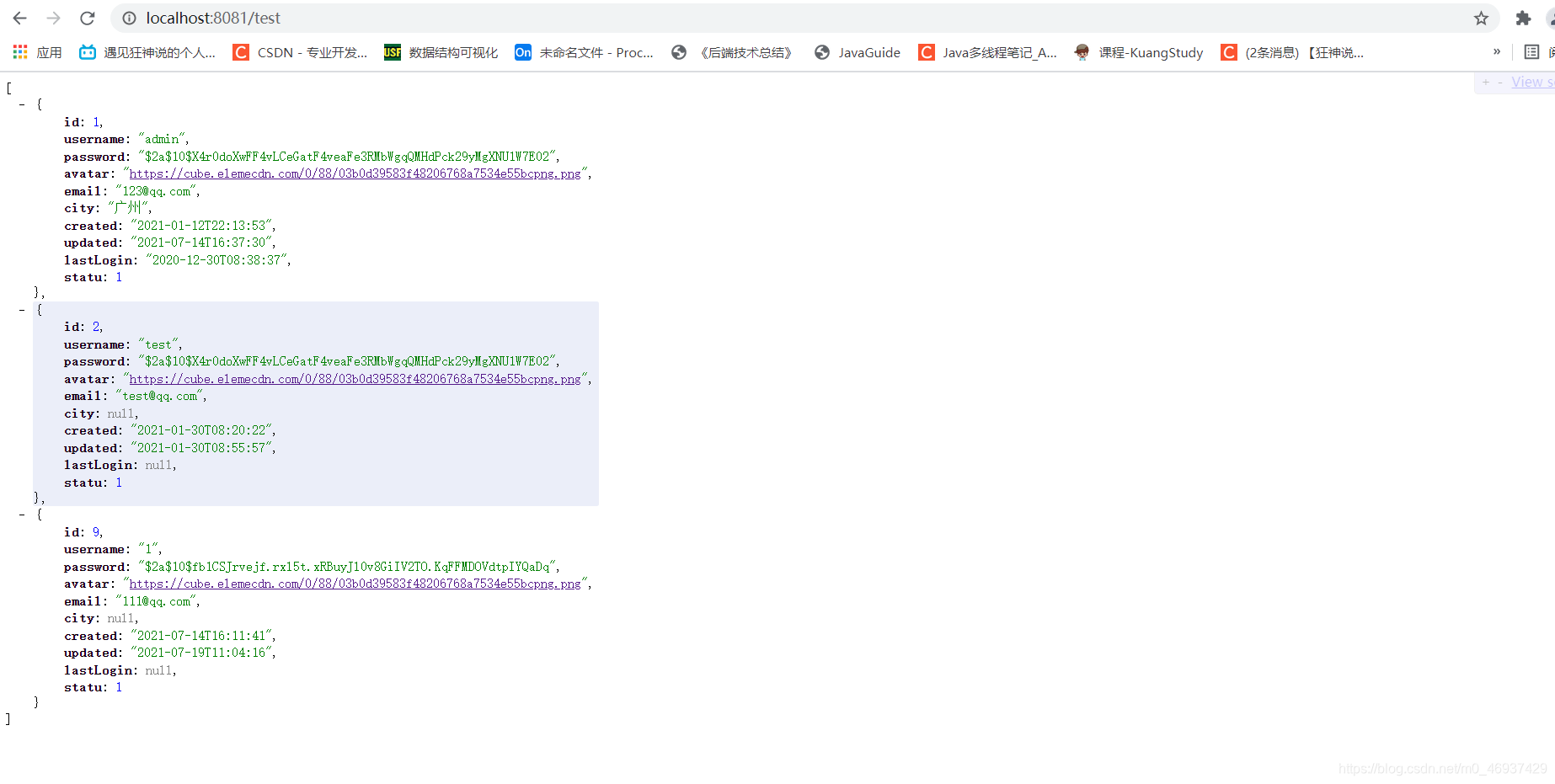The height and width of the screenshot is (784, 1555).
Task: Select the updated value "2021-01-30T08:55:57"
Action: pyautogui.click(x=202, y=448)
